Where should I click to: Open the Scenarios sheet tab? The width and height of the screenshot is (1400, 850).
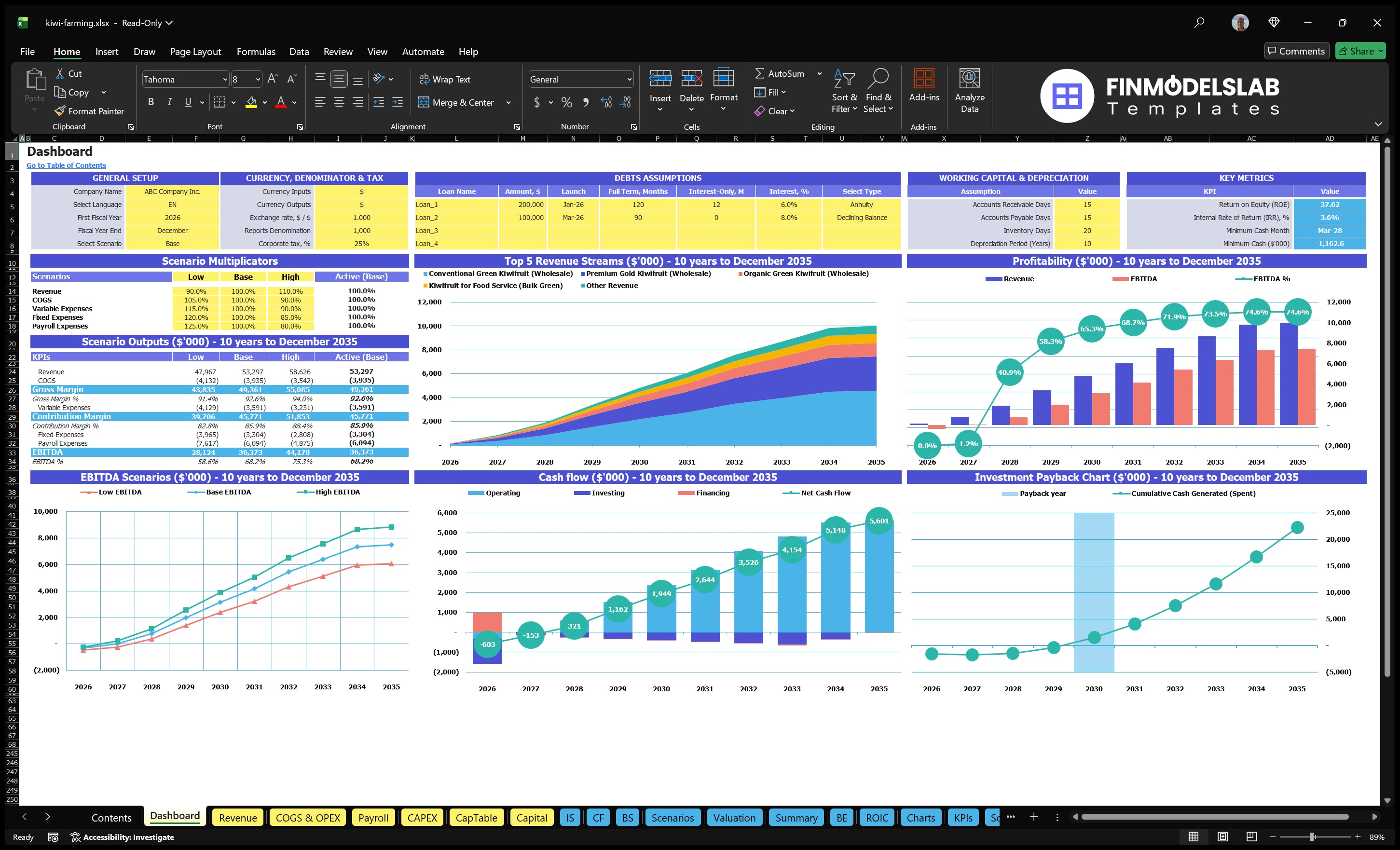pyautogui.click(x=673, y=818)
